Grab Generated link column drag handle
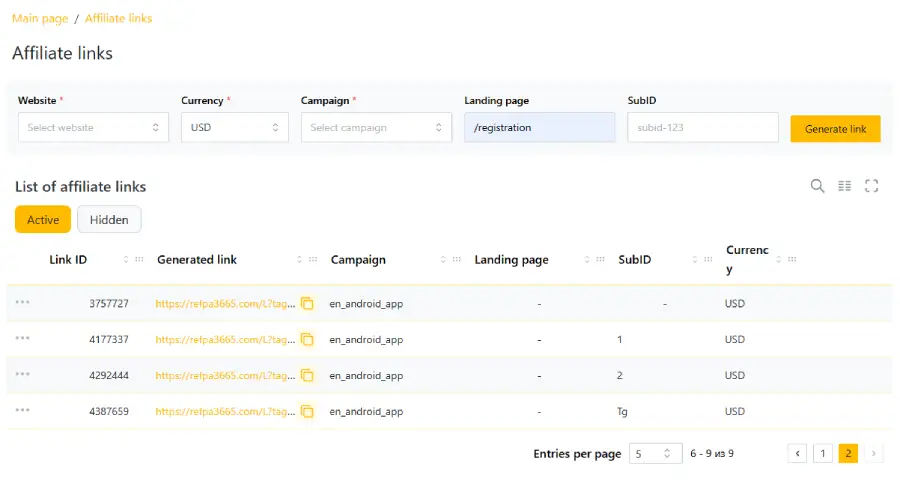 coord(313,260)
